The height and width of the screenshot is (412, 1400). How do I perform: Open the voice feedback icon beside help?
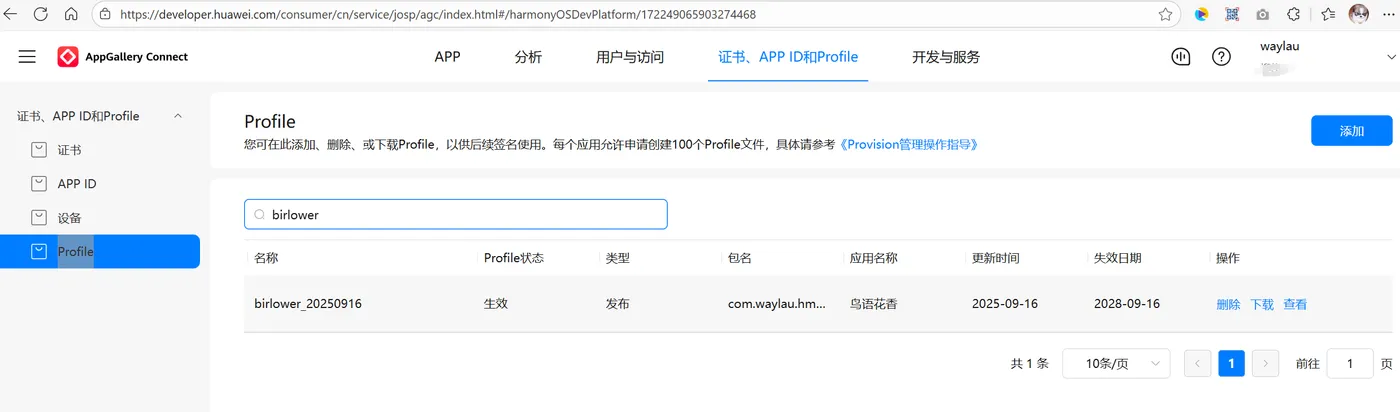(1181, 57)
